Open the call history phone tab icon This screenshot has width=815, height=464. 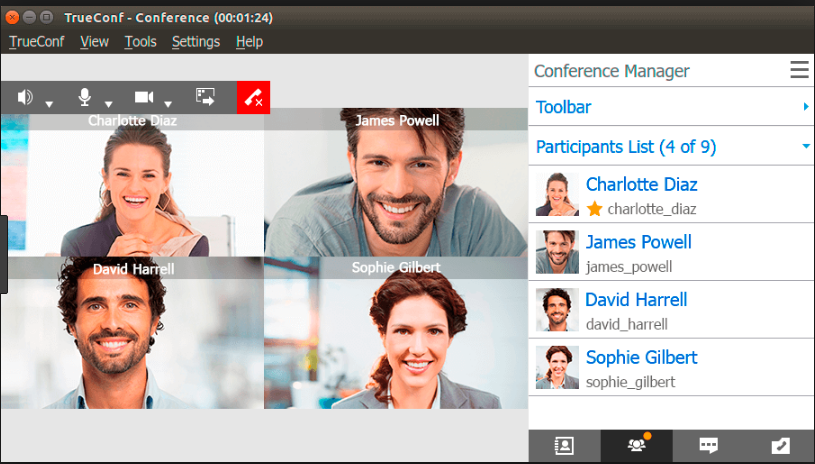tap(779, 446)
